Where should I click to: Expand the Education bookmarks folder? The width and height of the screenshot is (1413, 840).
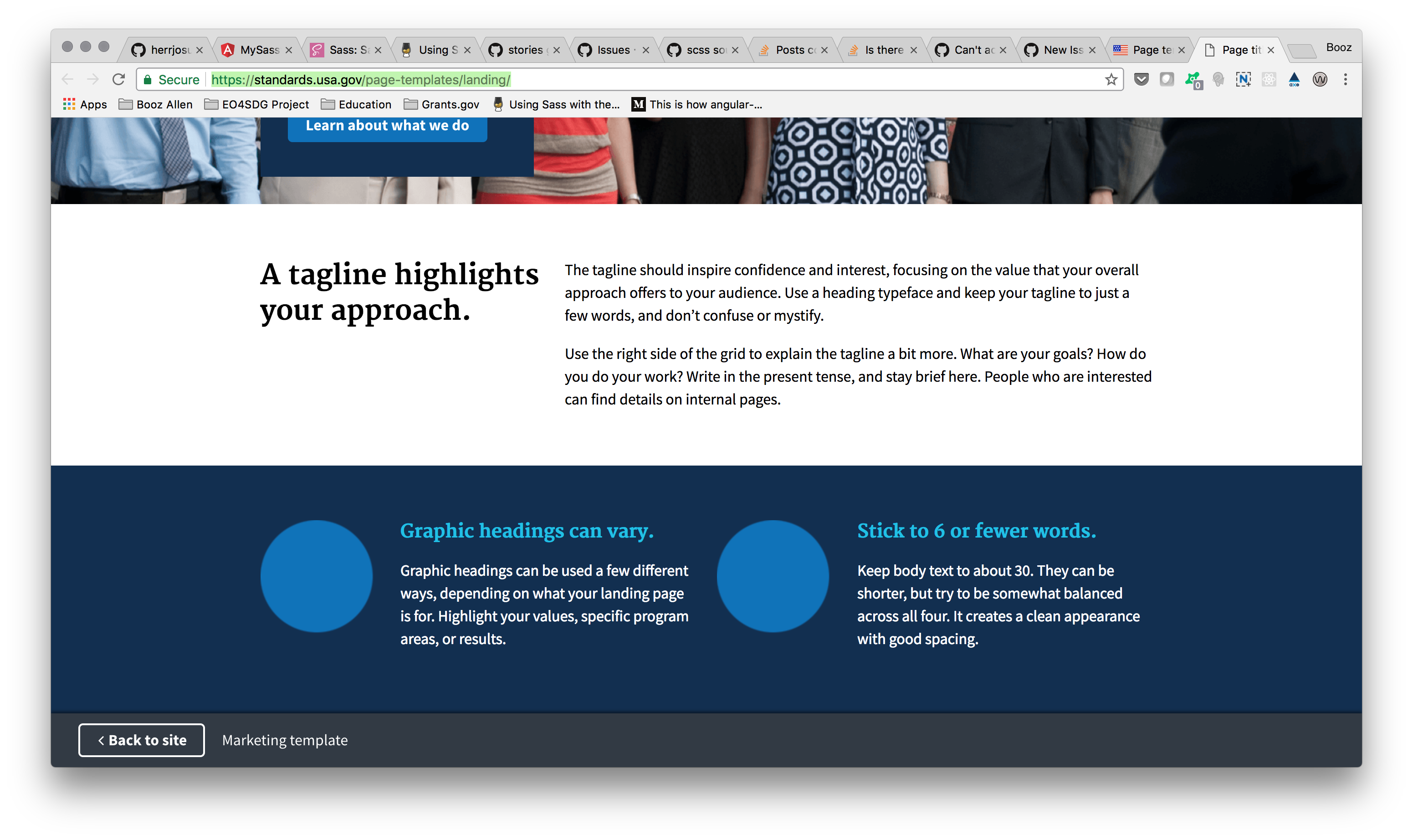tap(356, 104)
